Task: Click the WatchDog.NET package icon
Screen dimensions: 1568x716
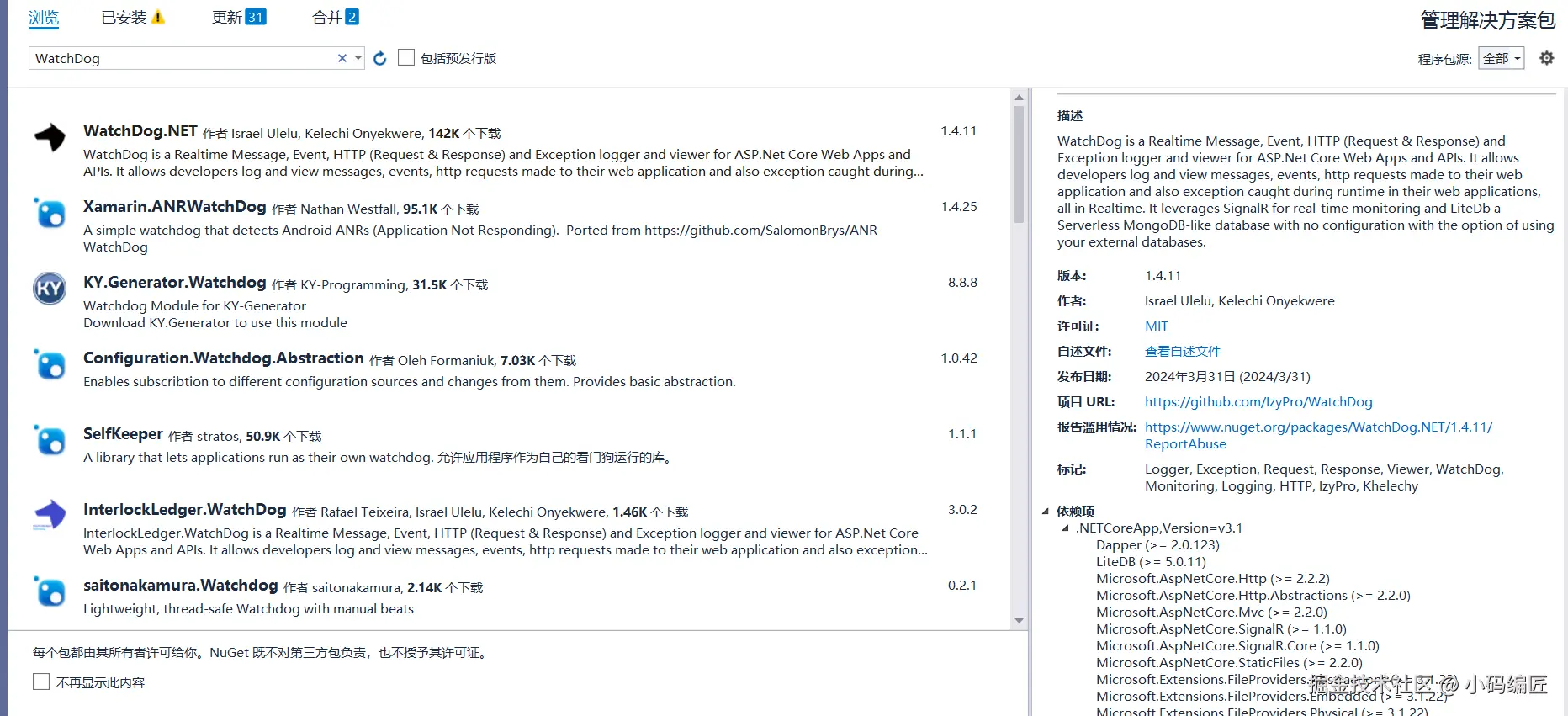Action: click(50, 136)
